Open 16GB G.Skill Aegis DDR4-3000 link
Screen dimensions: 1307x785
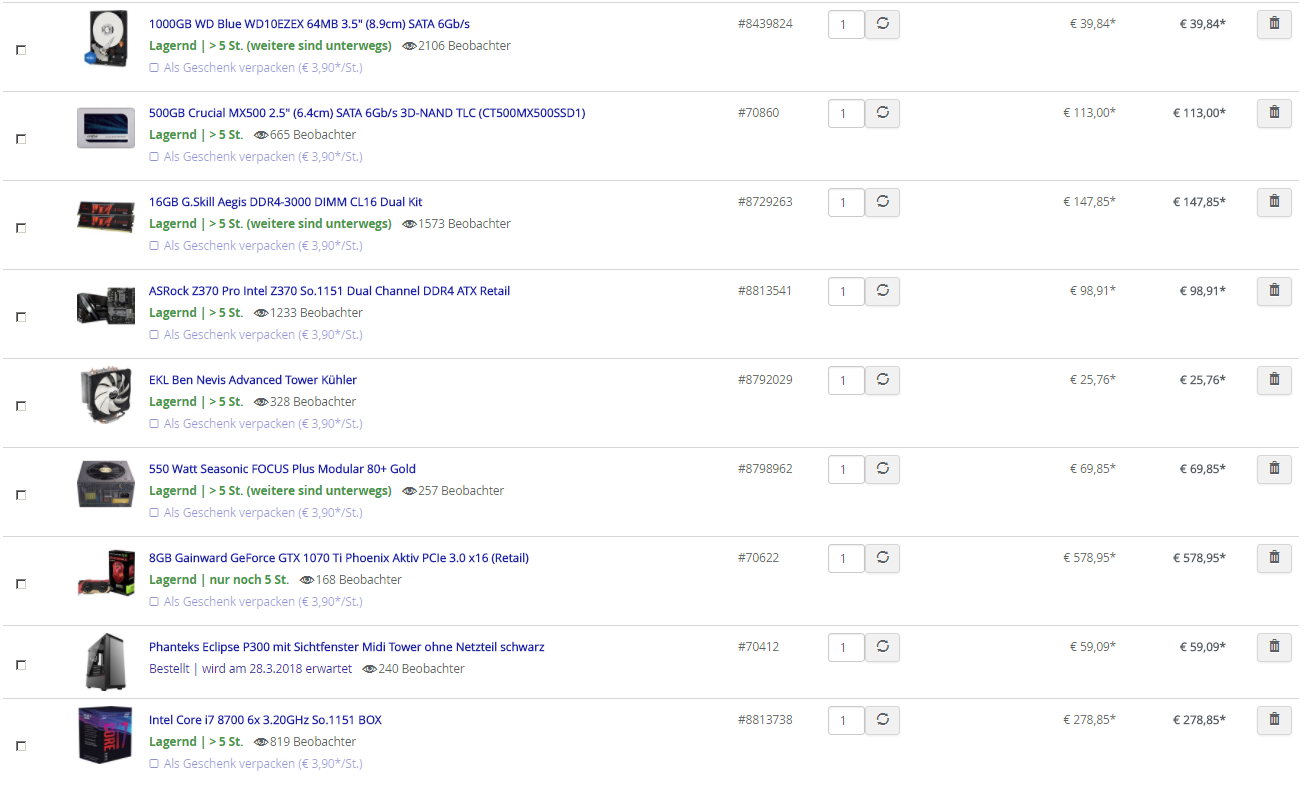pyautogui.click(x=286, y=202)
